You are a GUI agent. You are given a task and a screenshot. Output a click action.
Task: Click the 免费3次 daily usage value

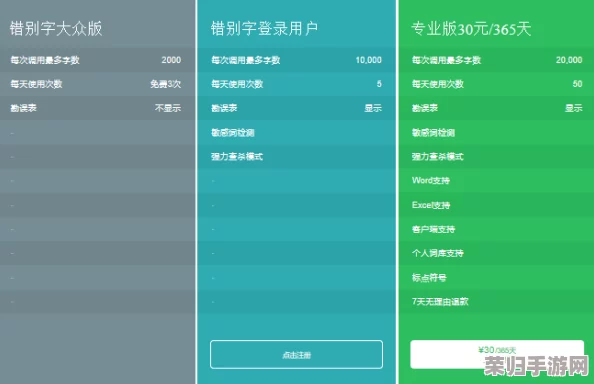point(166,84)
